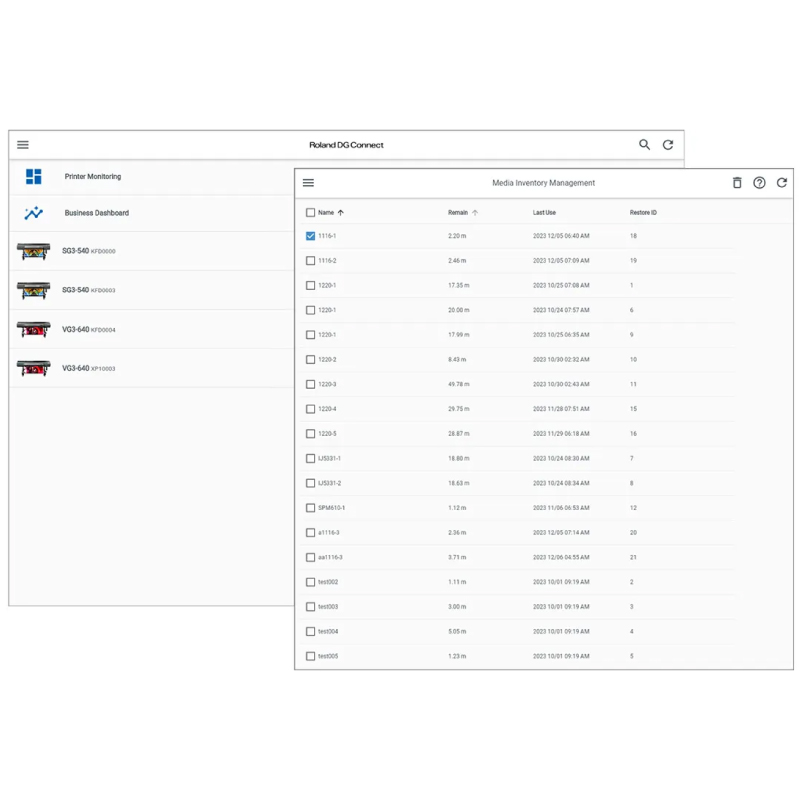Open help via question mark icon

point(759,183)
